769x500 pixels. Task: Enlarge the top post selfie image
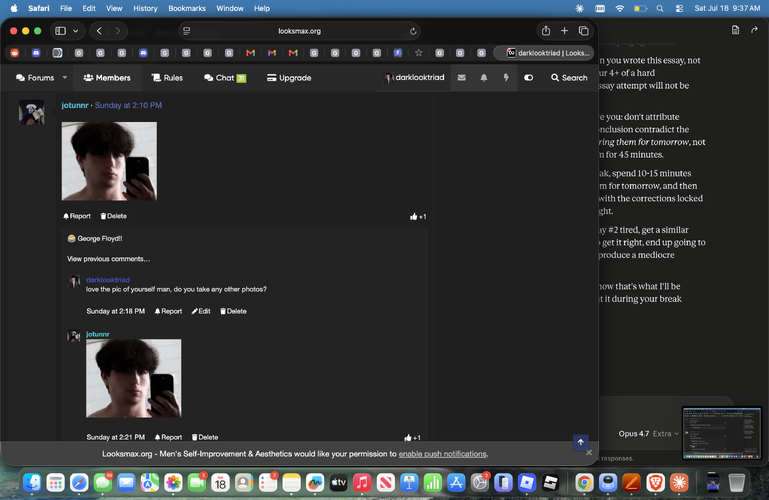point(109,161)
